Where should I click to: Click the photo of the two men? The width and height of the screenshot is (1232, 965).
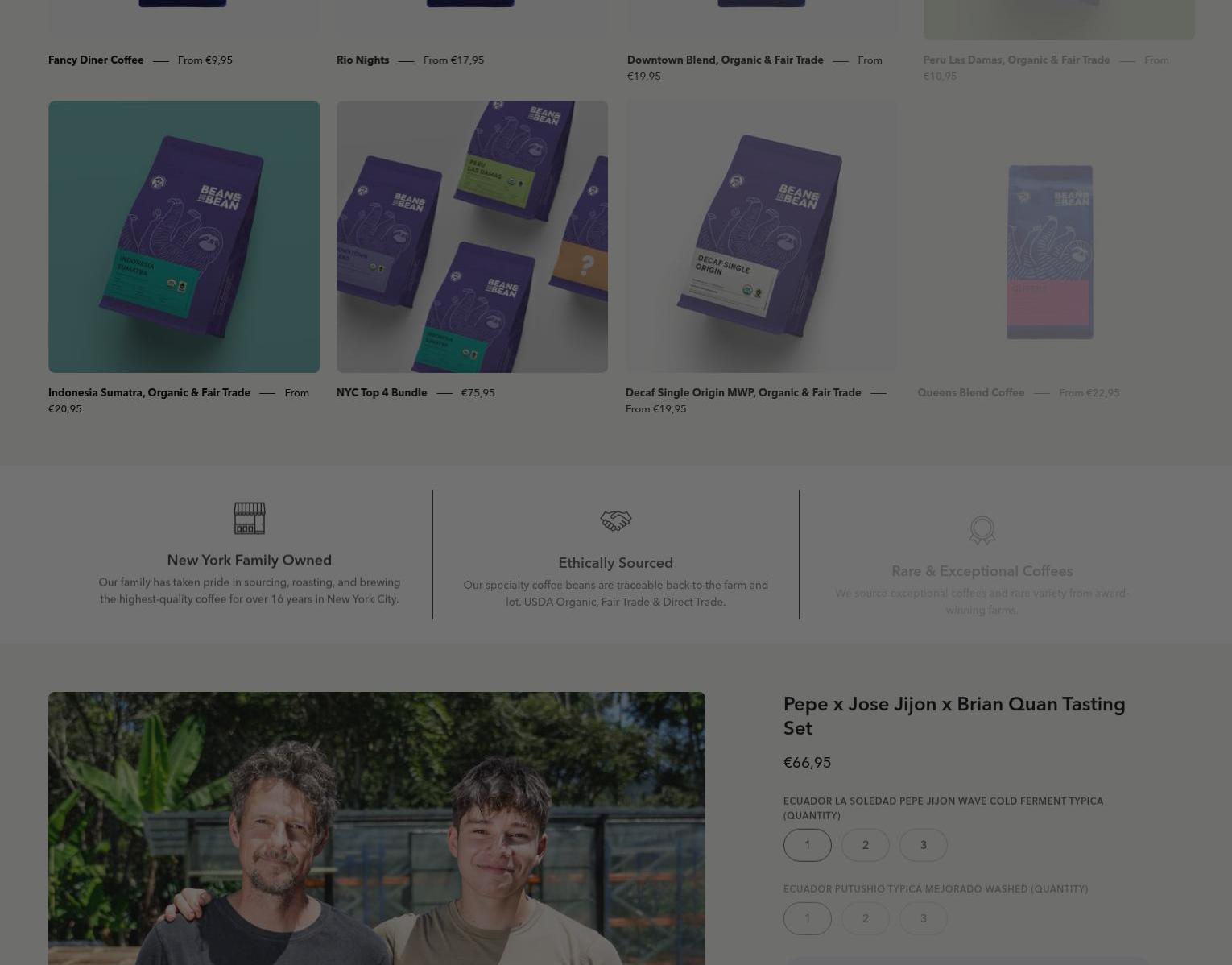(376, 828)
